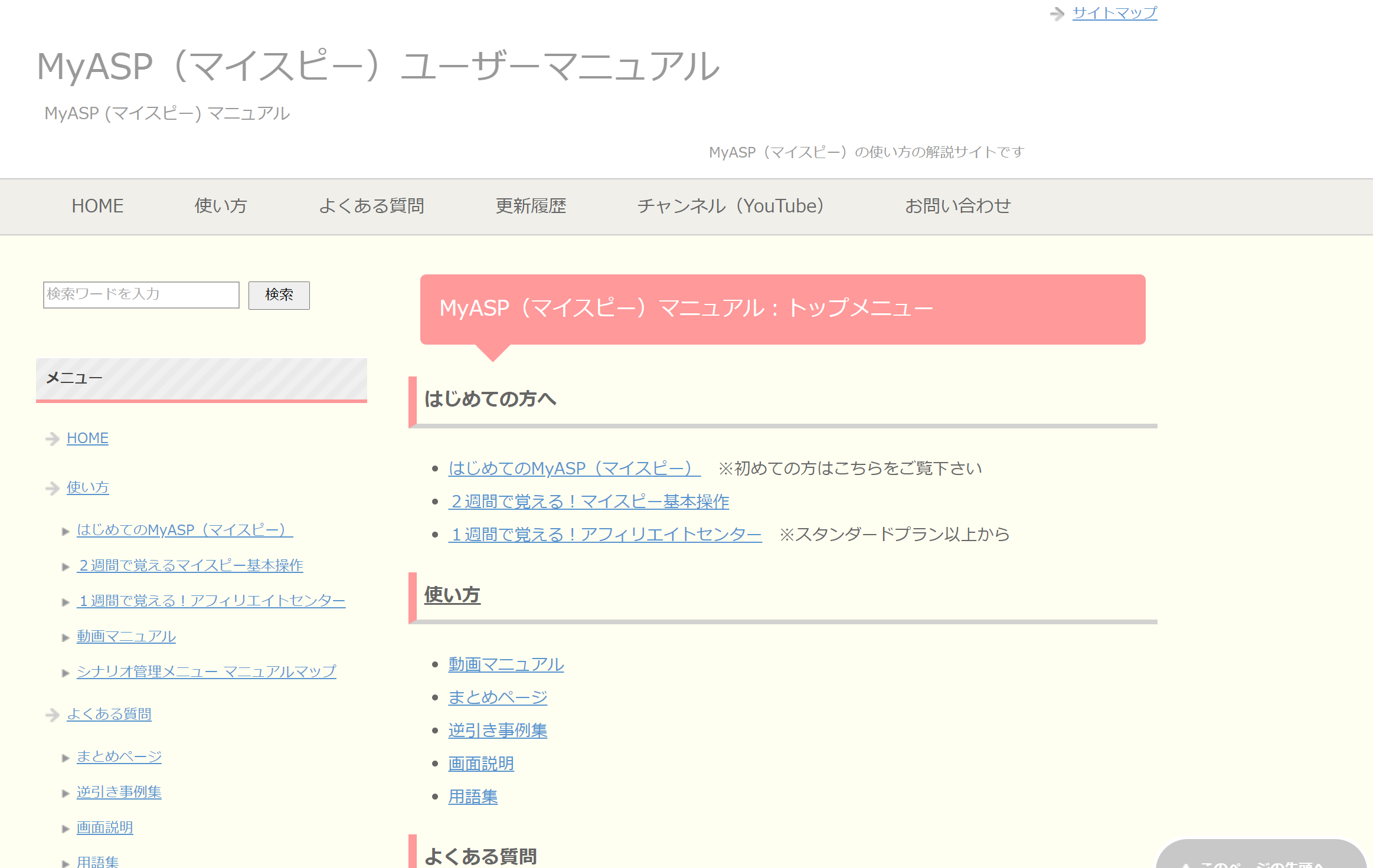
Task: Click the 使い方 section heading link
Action: click(x=452, y=595)
